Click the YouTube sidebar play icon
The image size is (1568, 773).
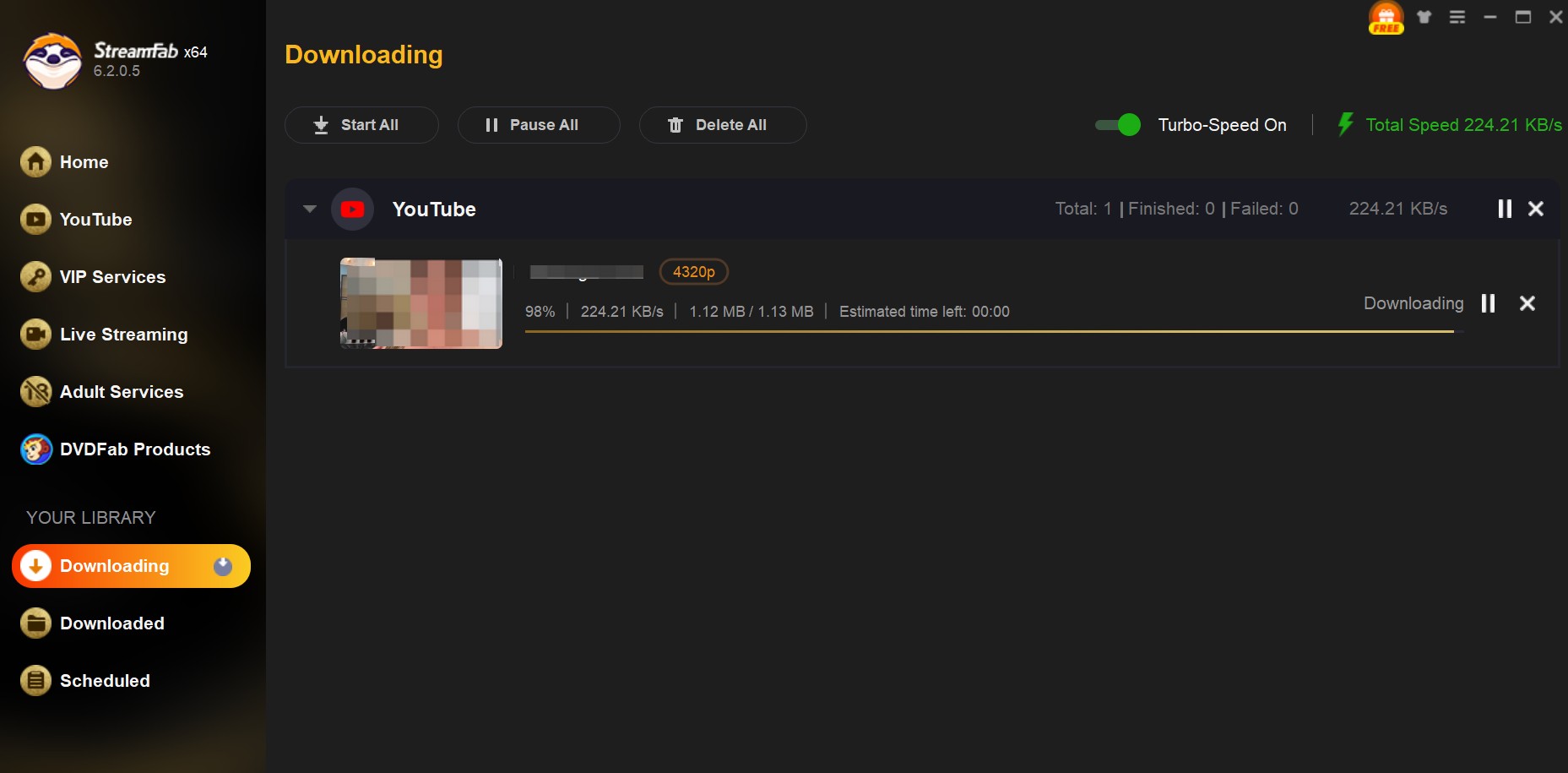pos(35,219)
